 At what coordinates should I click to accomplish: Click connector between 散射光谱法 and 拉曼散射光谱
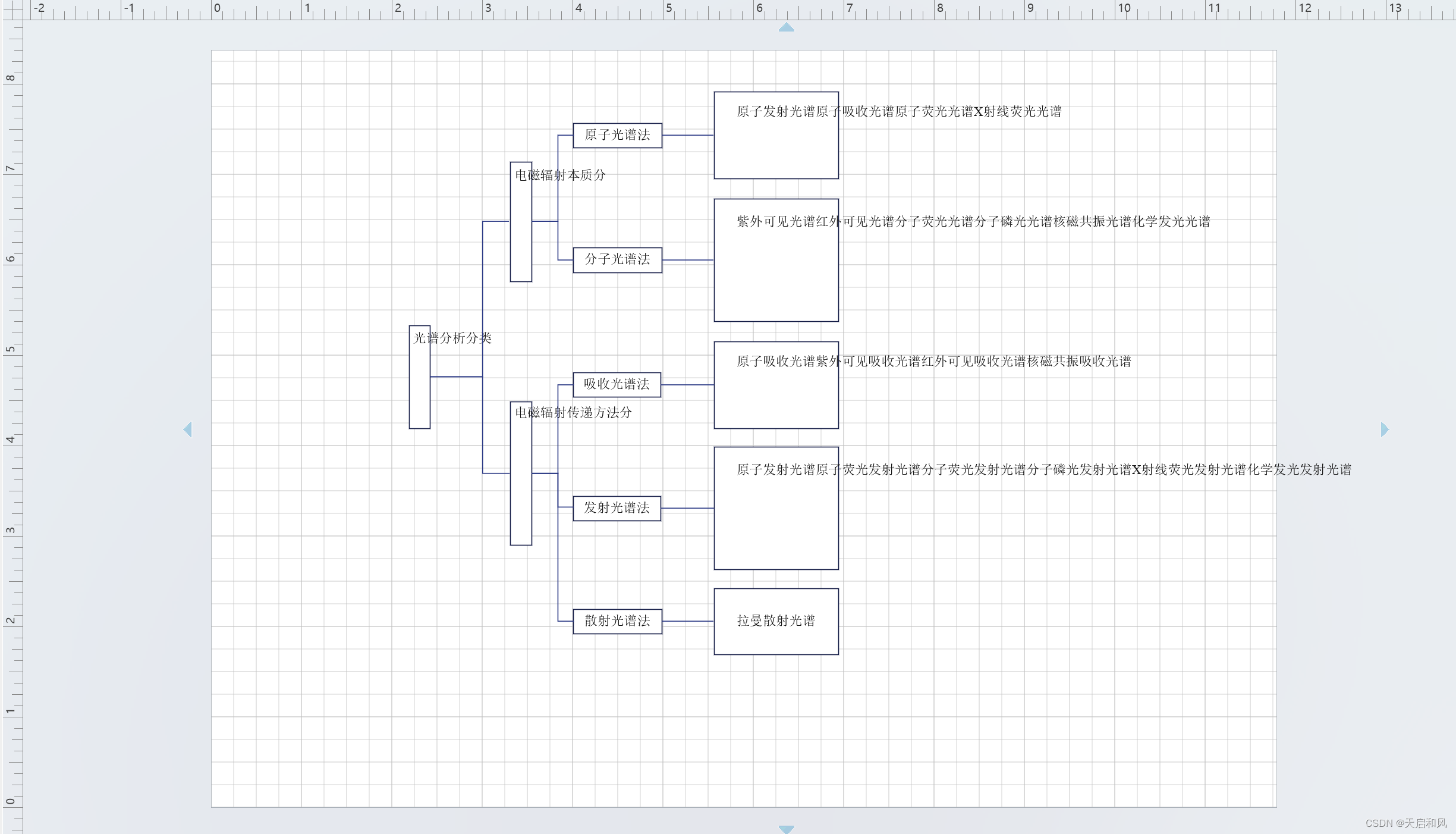click(x=688, y=621)
